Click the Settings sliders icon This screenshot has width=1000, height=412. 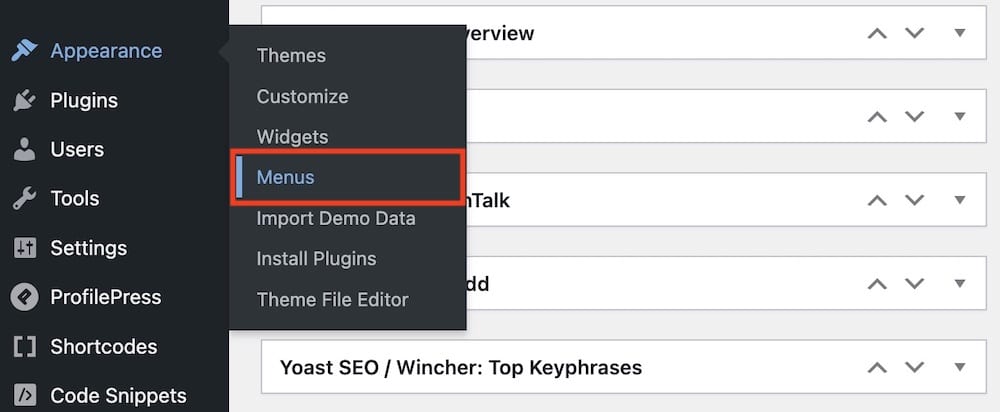(x=25, y=248)
